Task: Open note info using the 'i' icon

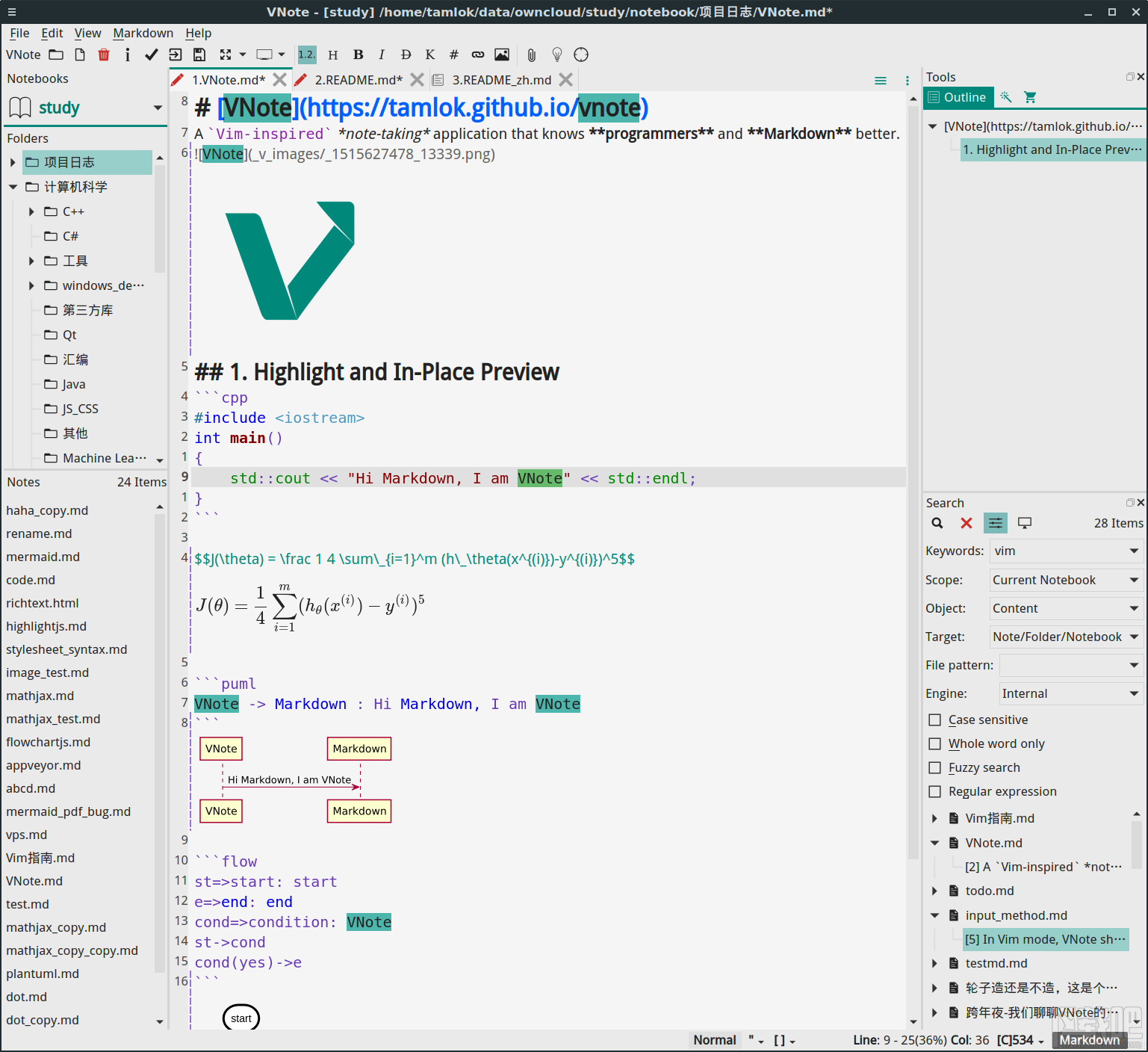Action: tap(128, 55)
